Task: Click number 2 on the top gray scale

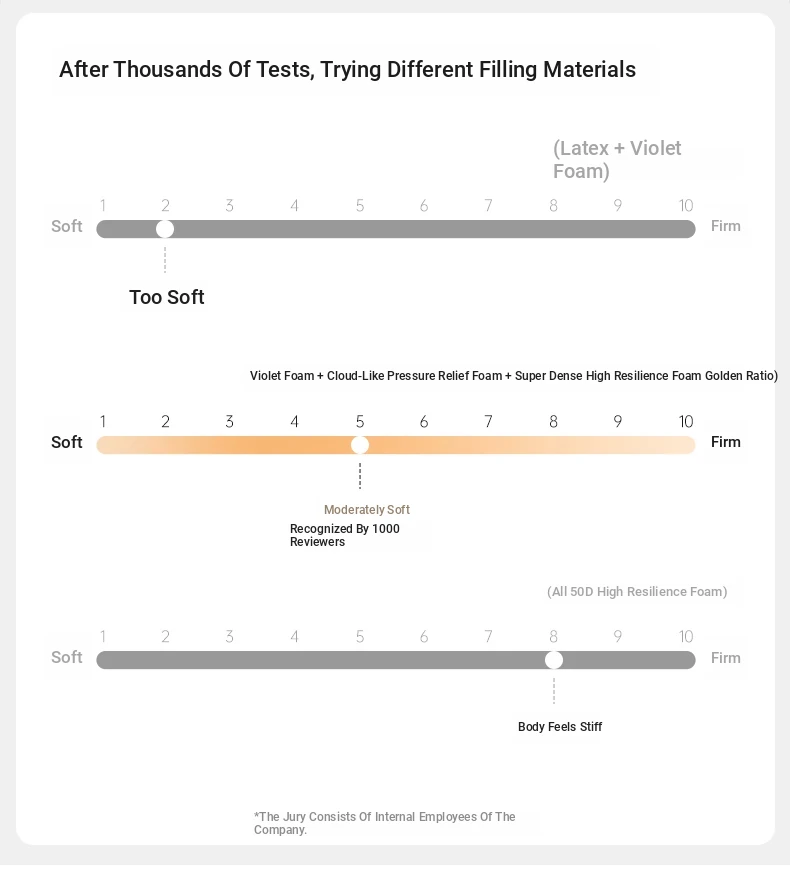Action: click(x=165, y=206)
